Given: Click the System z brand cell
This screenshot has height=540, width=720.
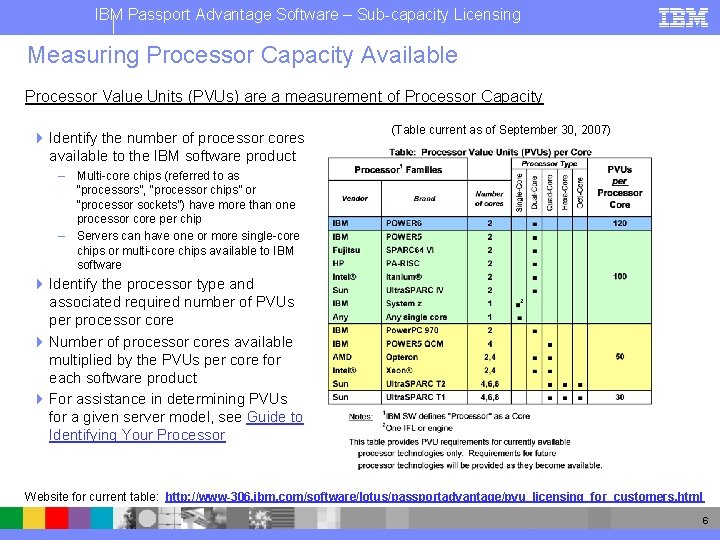Looking at the screenshot, I should click(424, 304).
